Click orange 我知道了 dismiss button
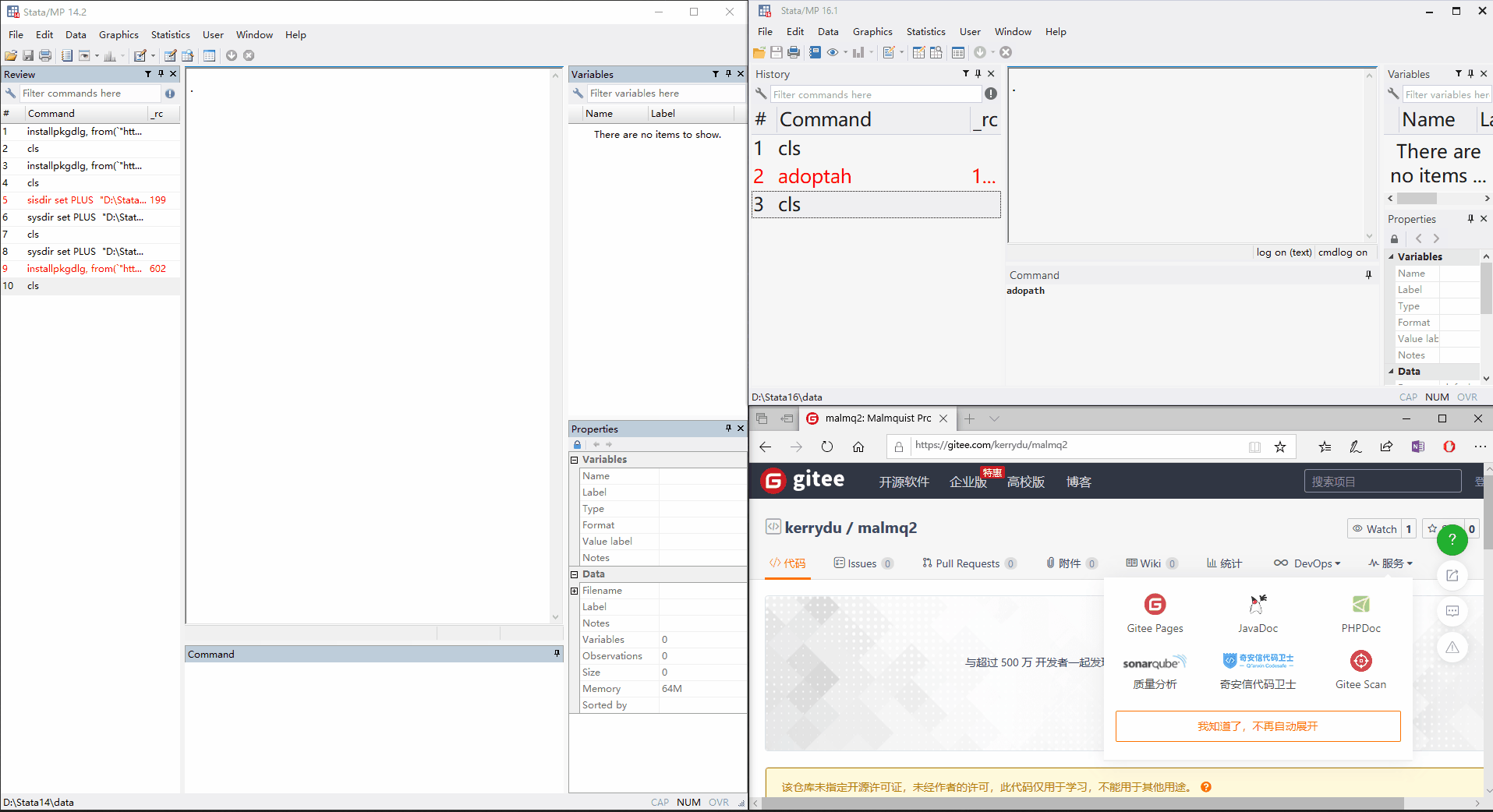Screen dimensions: 1493x812 coord(1258,726)
